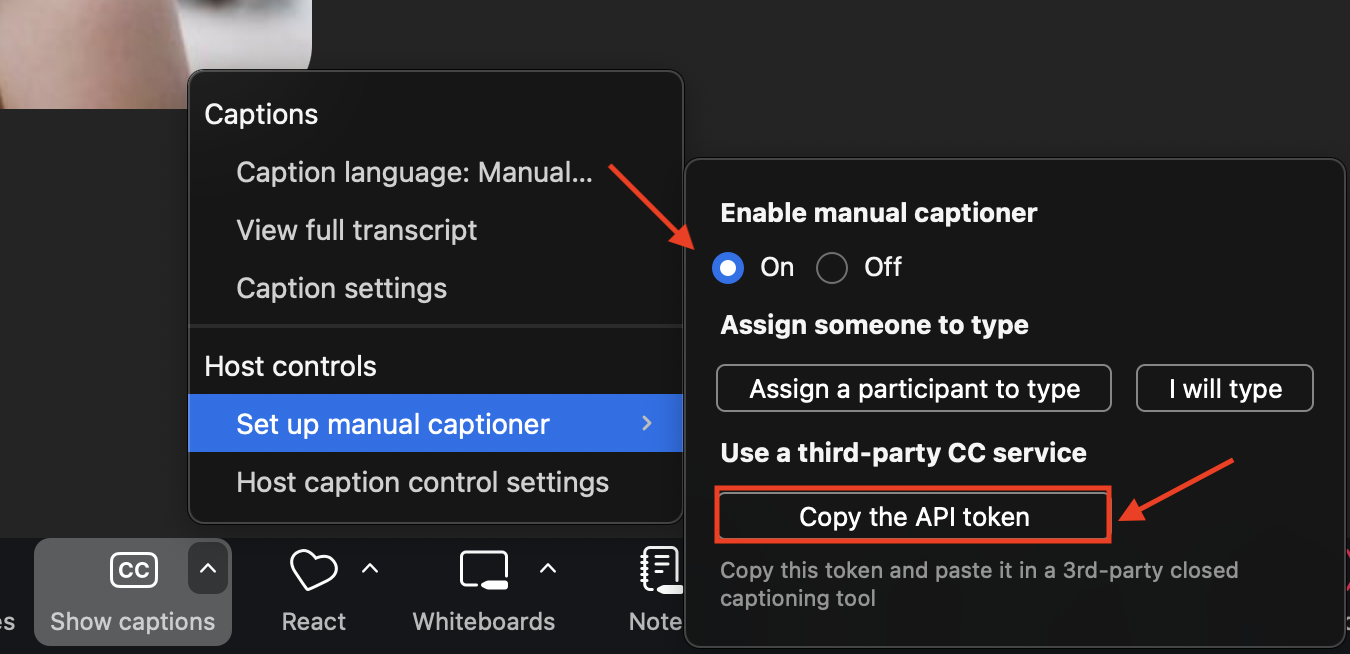
Task: Click the I will type button
Action: [1224, 388]
